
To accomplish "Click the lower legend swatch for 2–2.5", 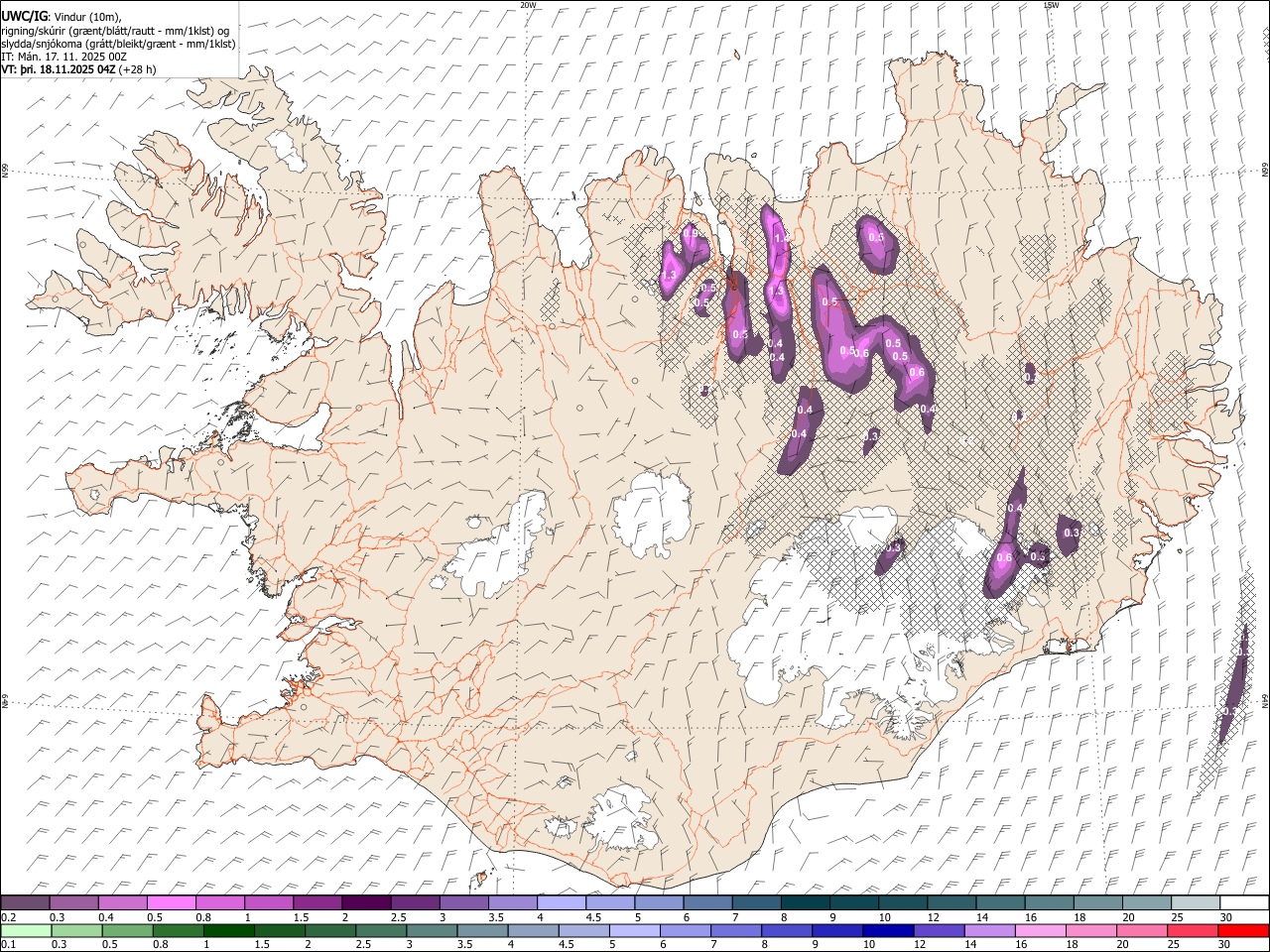I will click(330, 930).
